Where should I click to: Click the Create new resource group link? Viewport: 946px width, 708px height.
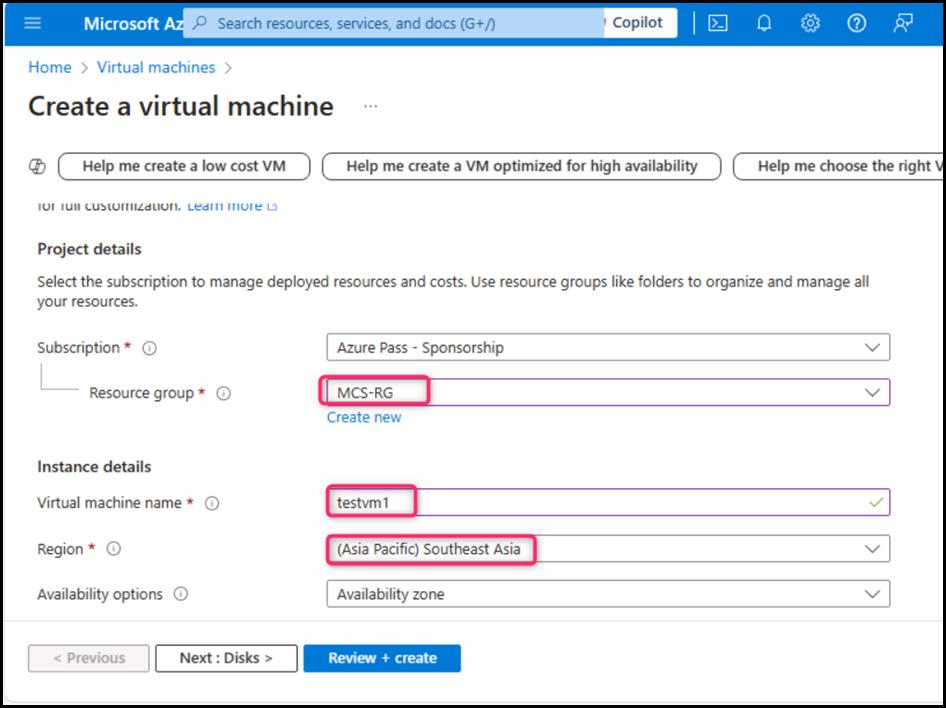[364, 417]
